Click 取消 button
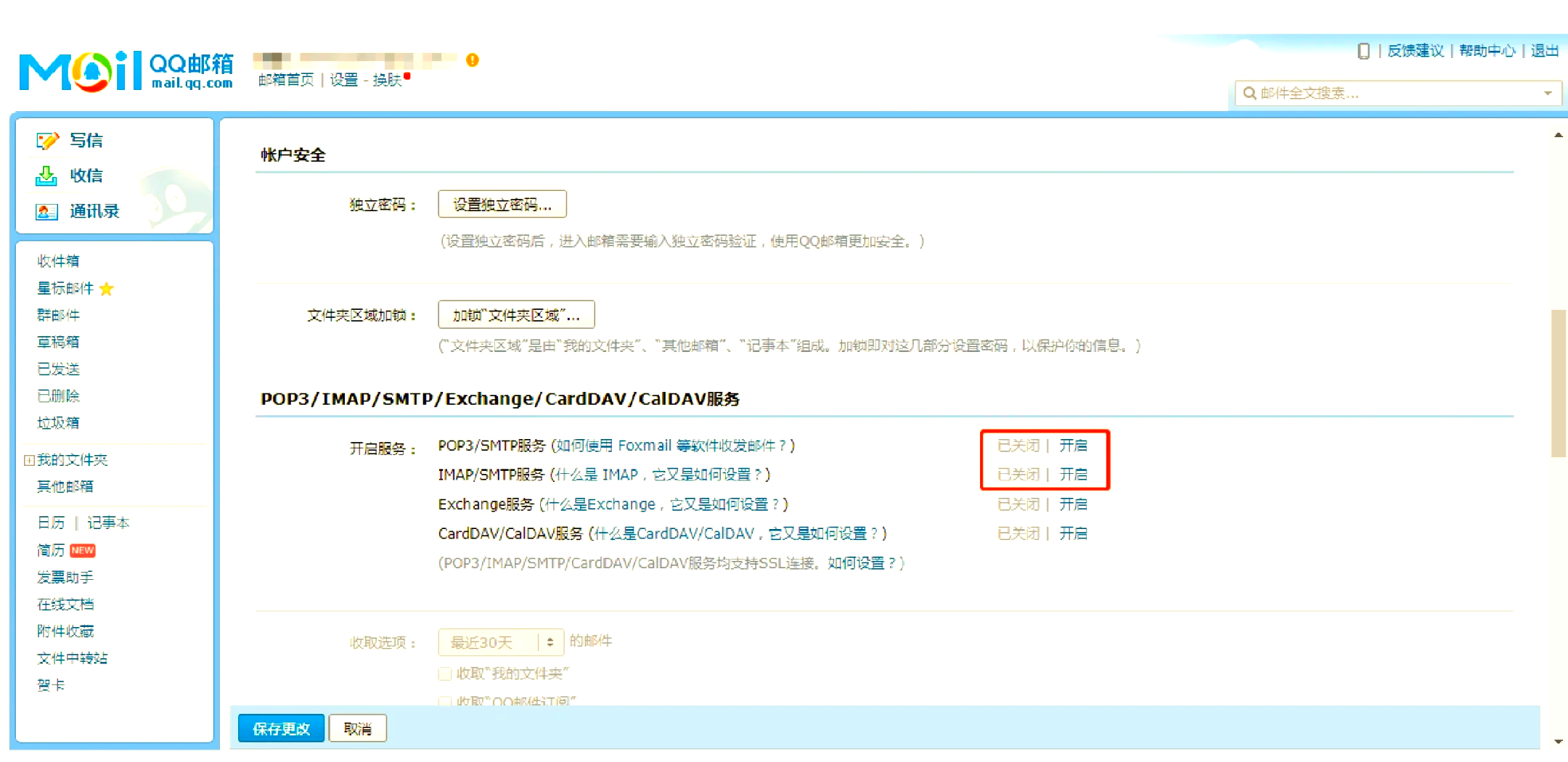This screenshot has width=1568, height=762. coord(357,729)
